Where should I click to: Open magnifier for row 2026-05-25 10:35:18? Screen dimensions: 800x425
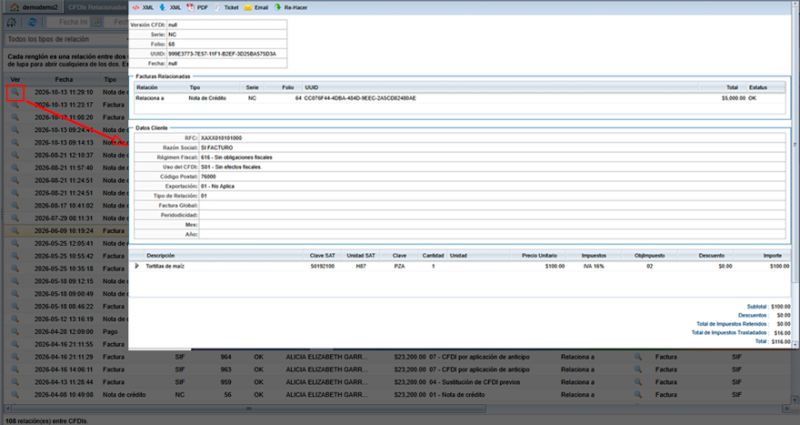point(15,268)
